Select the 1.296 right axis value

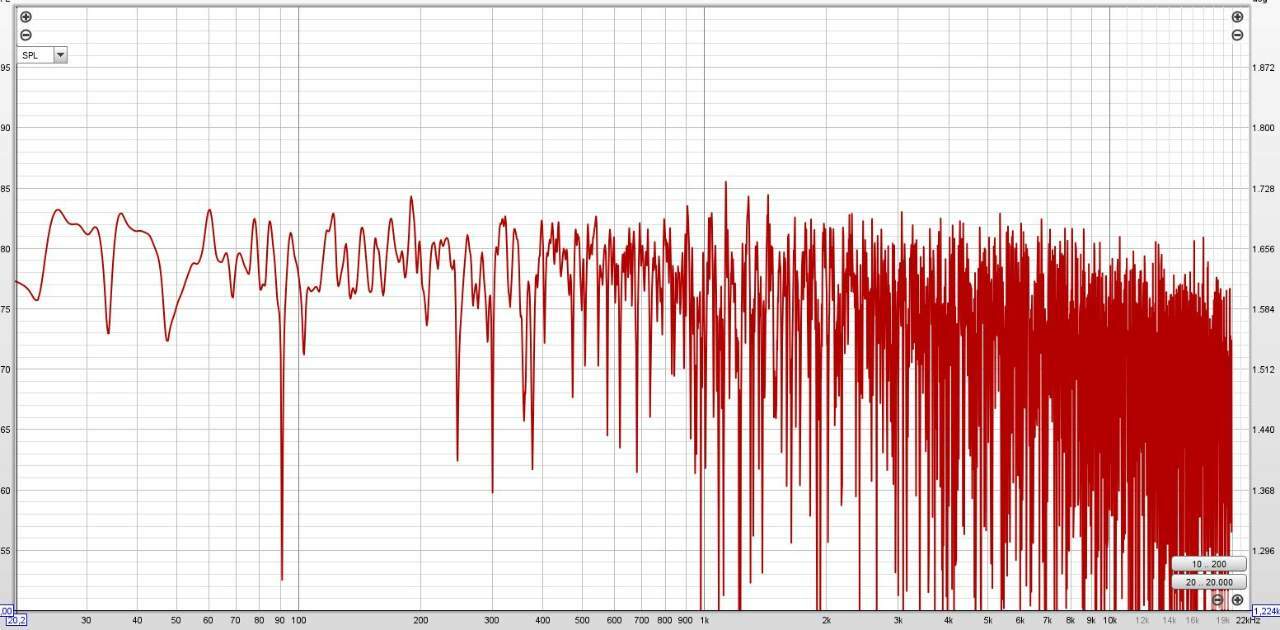tap(1264, 551)
